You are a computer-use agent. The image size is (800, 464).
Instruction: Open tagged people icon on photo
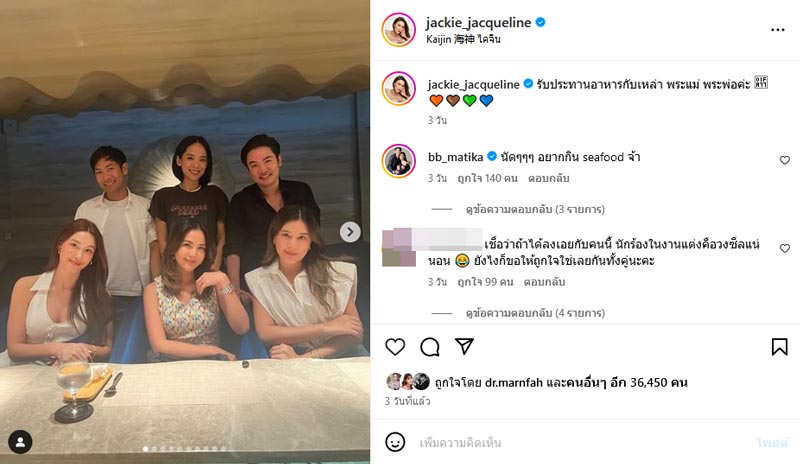point(20,441)
